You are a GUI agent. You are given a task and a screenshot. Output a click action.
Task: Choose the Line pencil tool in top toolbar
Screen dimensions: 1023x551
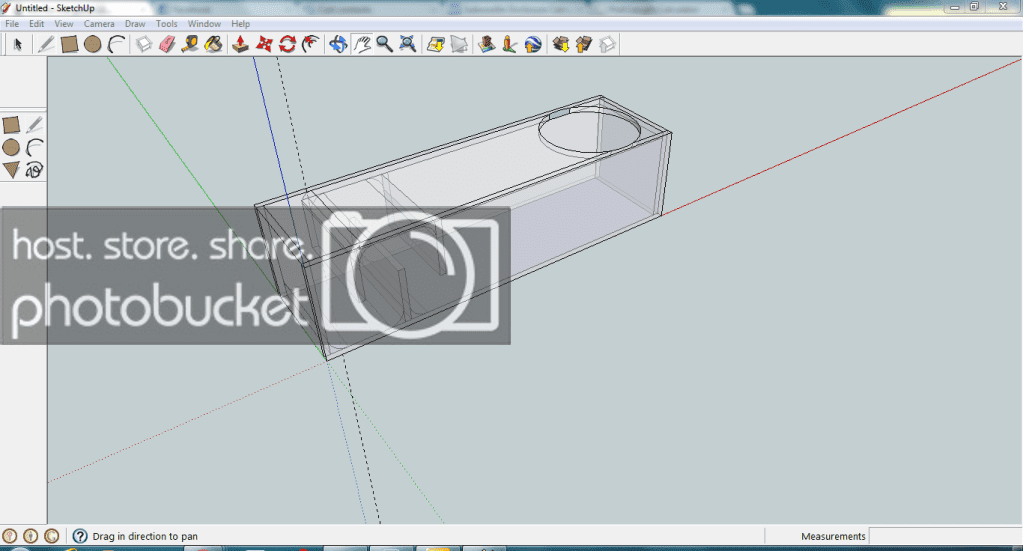pyautogui.click(x=46, y=44)
